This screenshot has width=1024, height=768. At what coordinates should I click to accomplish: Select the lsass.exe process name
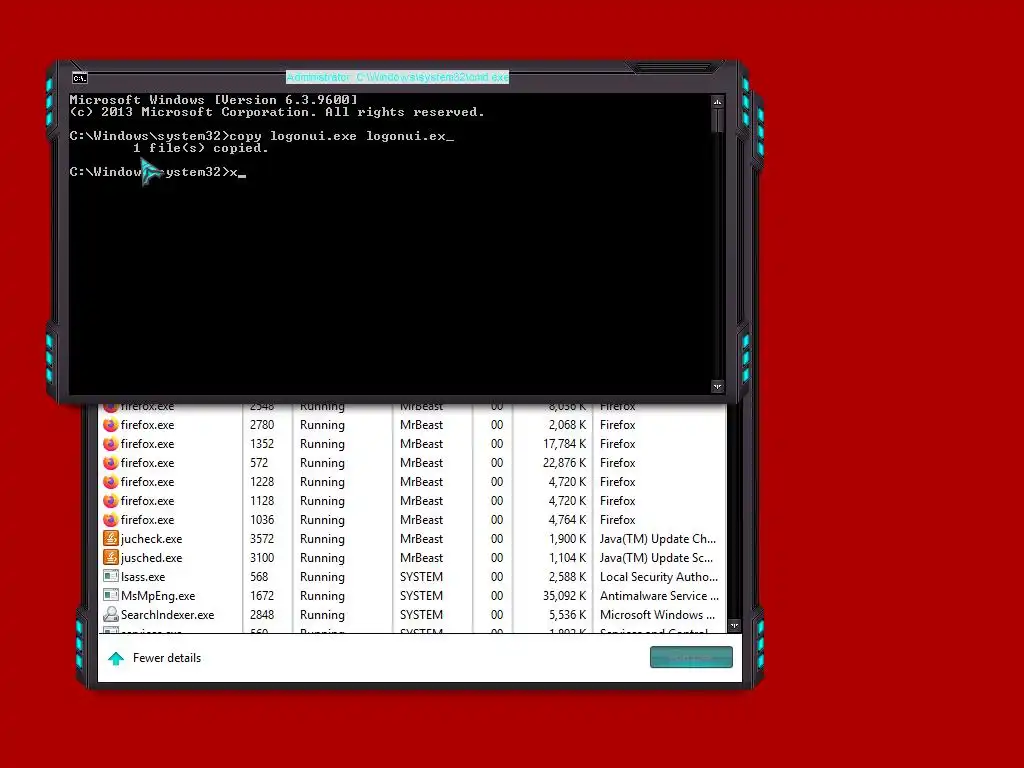[143, 577]
